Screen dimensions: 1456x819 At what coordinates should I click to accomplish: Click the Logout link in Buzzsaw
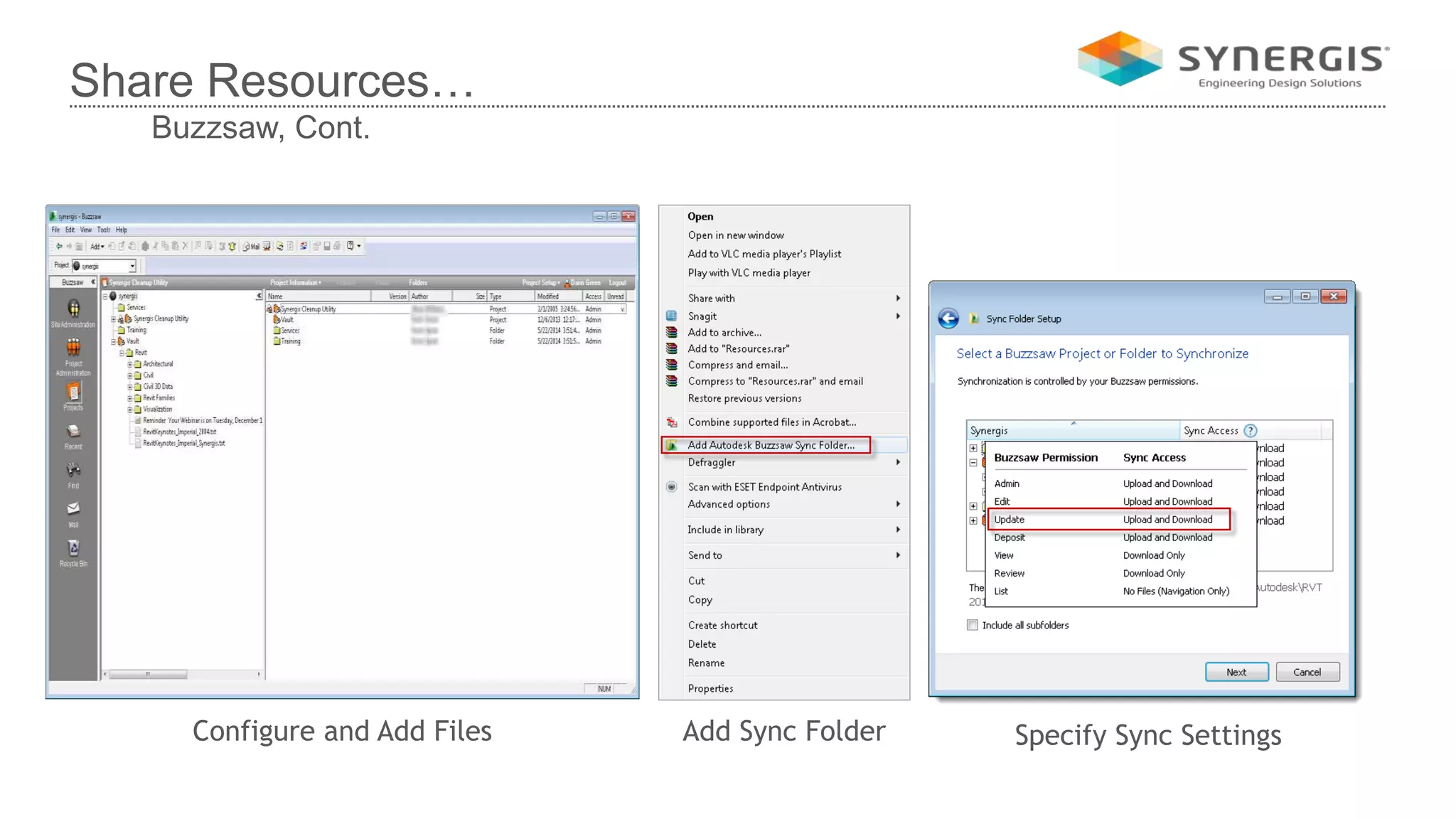(x=617, y=283)
